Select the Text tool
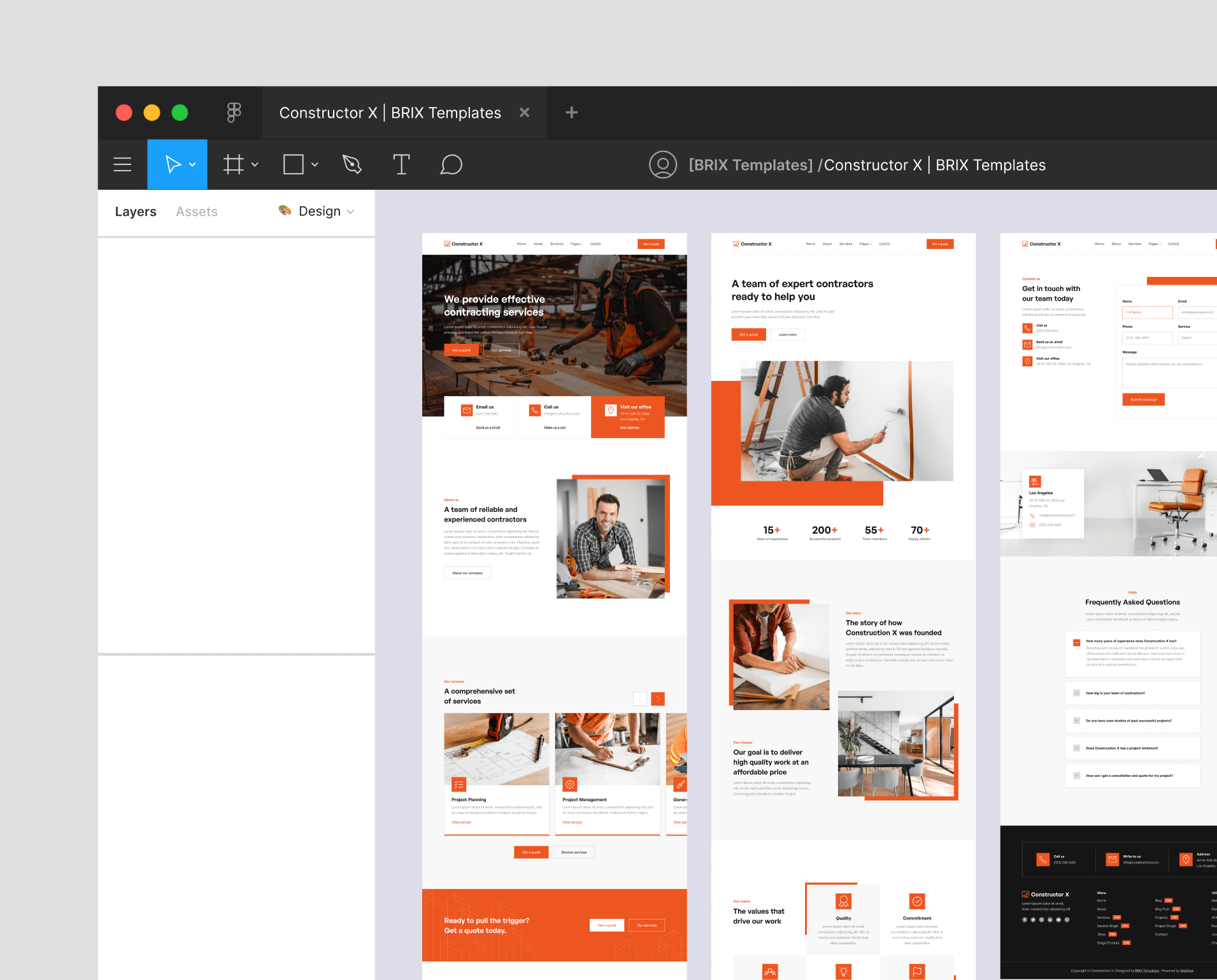1217x980 pixels. [401, 164]
